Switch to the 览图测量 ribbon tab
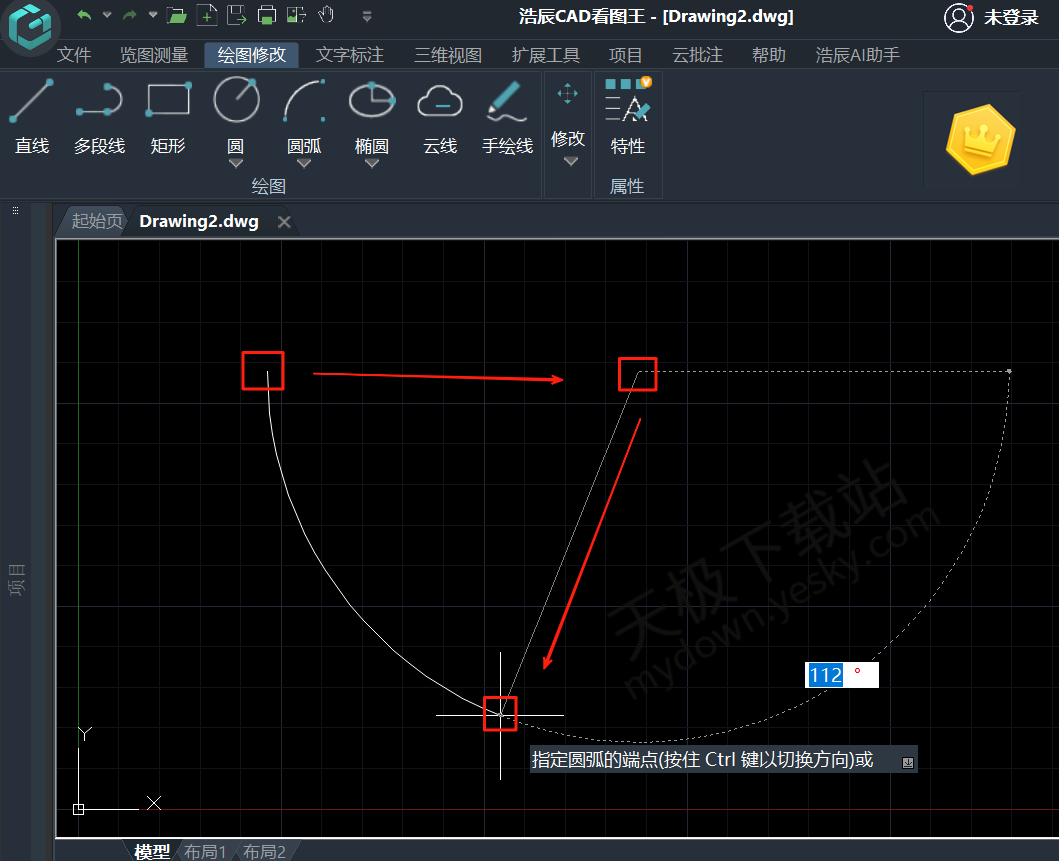 pos(154,55)
